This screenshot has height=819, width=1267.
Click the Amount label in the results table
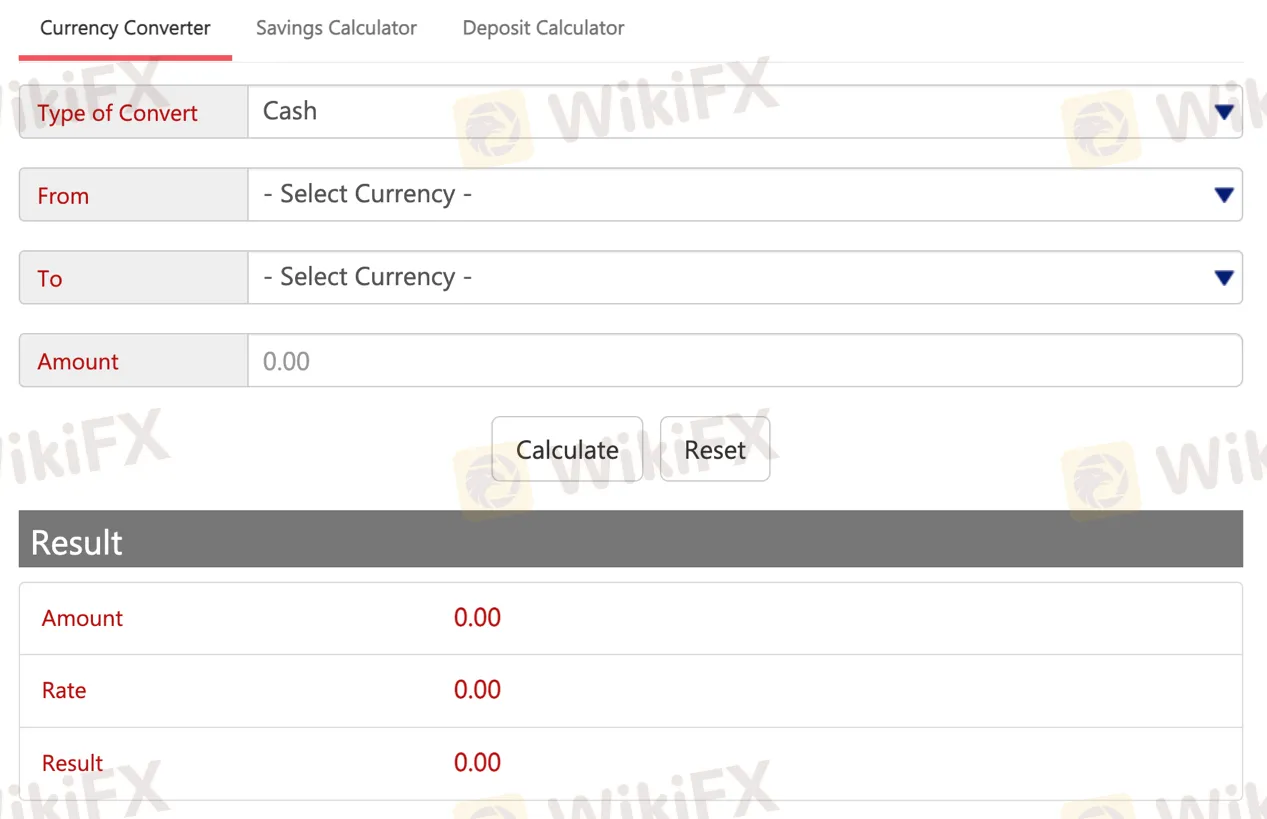[82, 618]
